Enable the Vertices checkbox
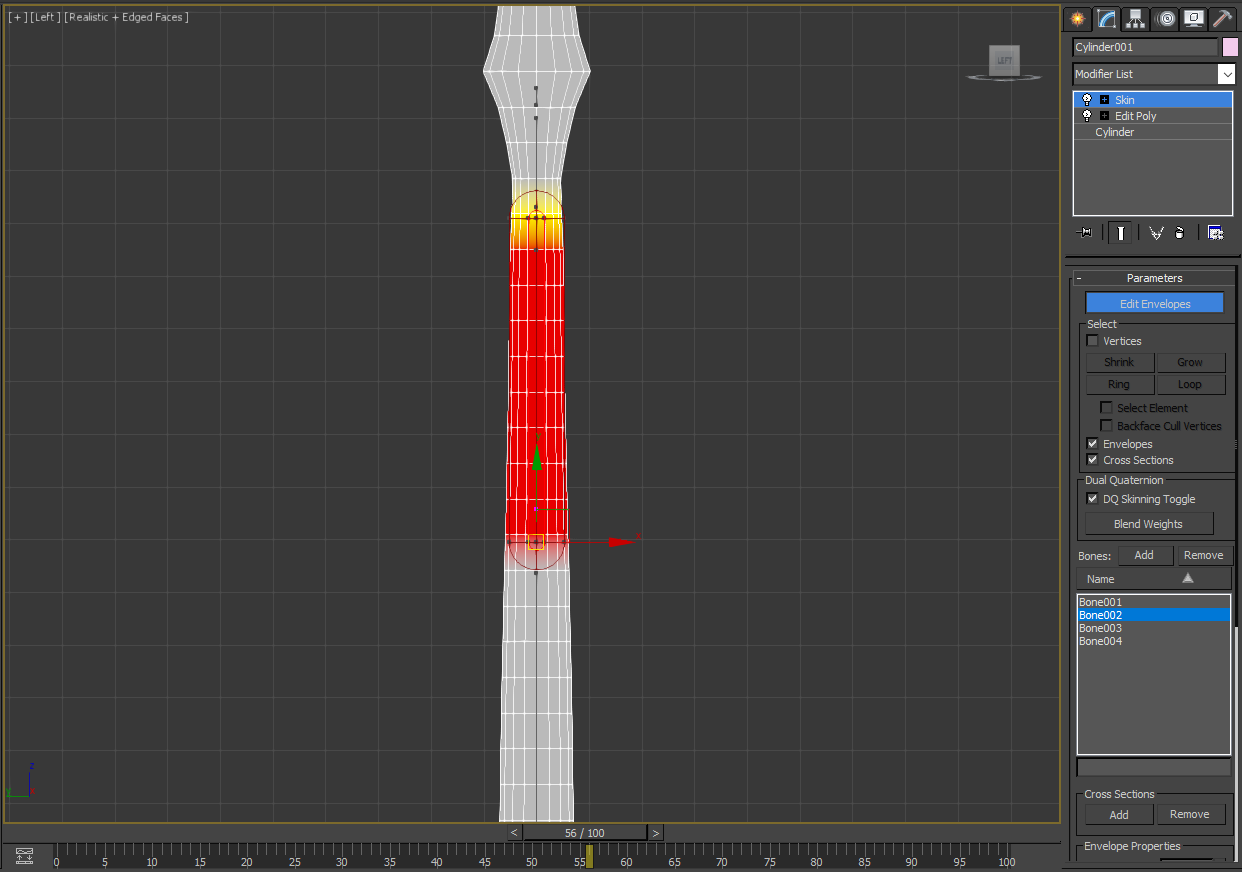This screenshot has width=1242, height=872. (1092, 341)
